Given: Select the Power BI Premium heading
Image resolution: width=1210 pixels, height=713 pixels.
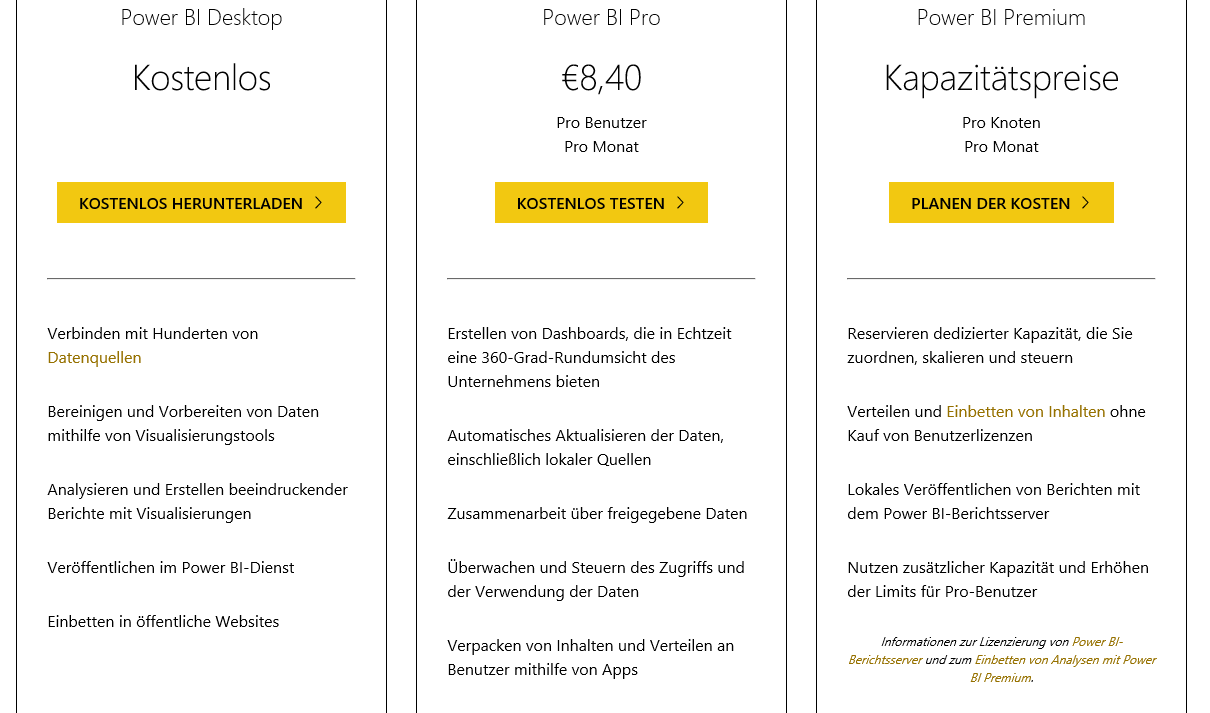Looking at the screenshot, I should click(1001, 18).
